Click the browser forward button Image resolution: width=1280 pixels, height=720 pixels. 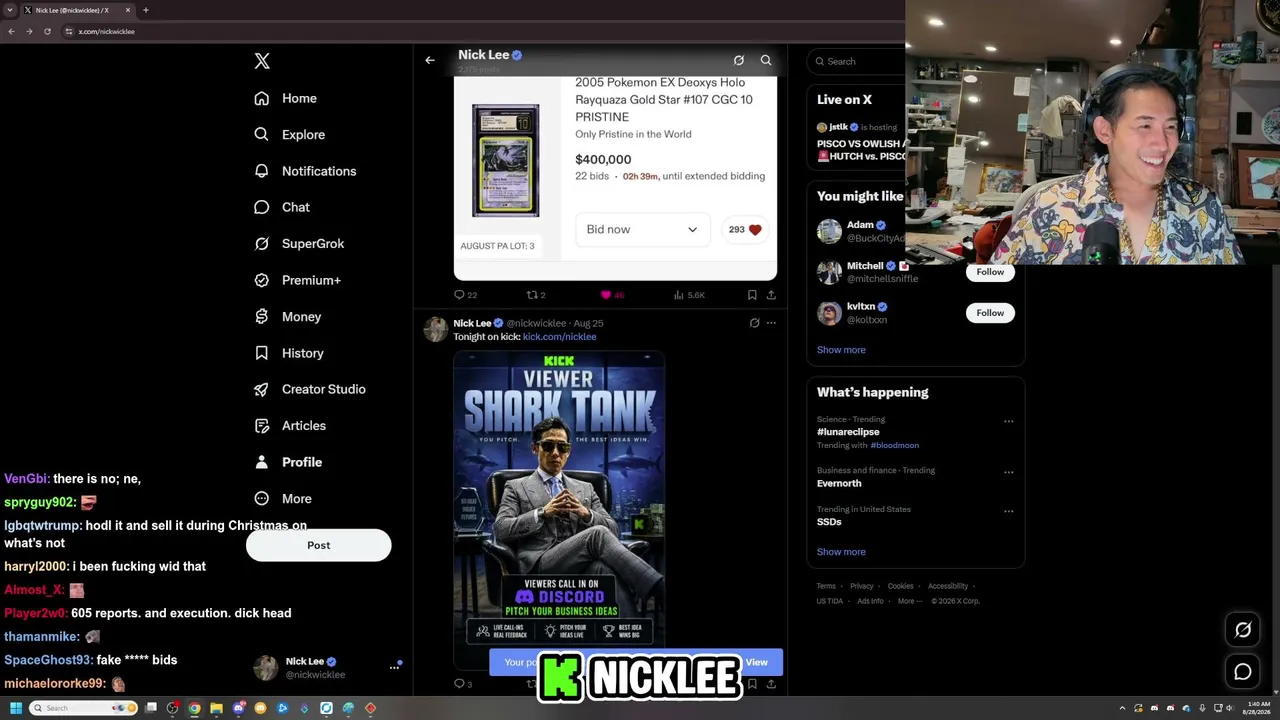click(29, 31)
